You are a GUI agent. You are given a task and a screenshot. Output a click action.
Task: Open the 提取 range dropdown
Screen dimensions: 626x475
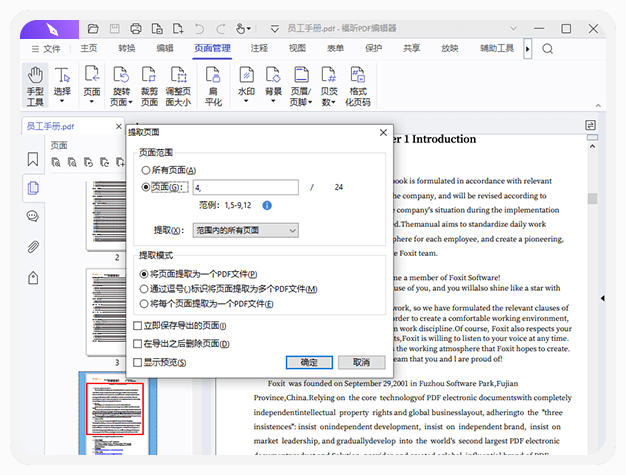246,230
